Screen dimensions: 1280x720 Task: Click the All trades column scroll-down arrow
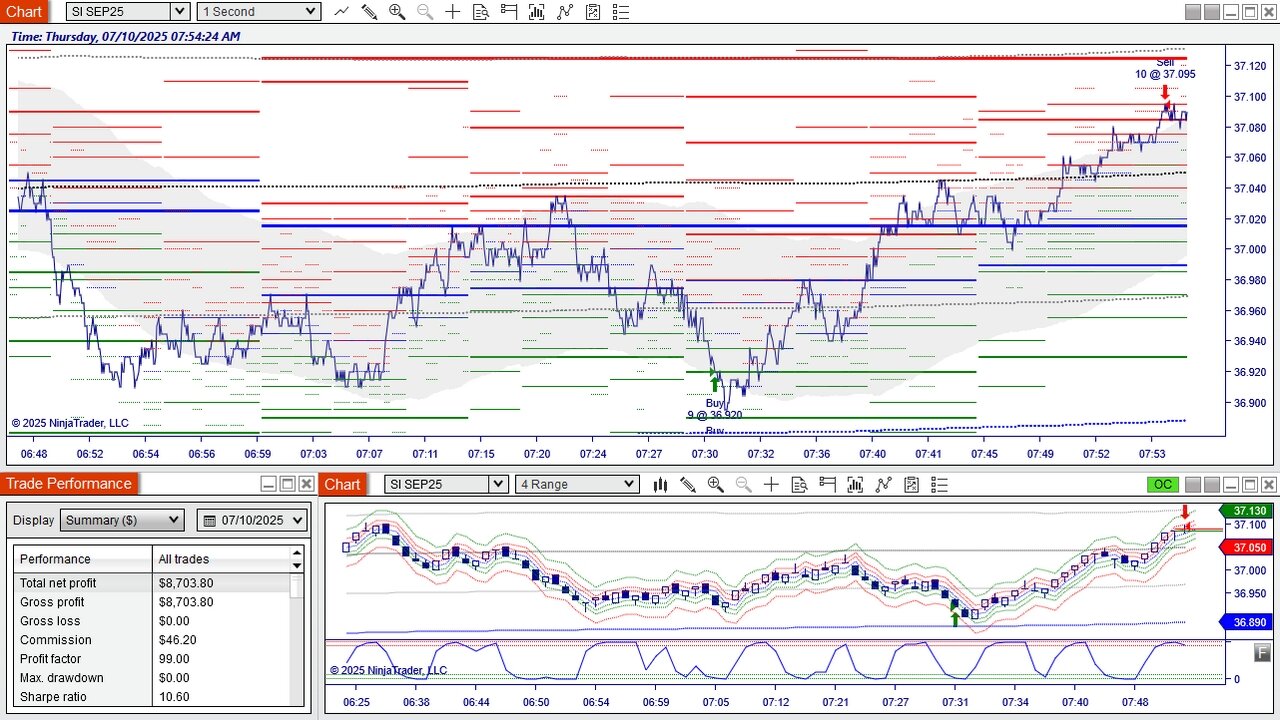[296, 566]
